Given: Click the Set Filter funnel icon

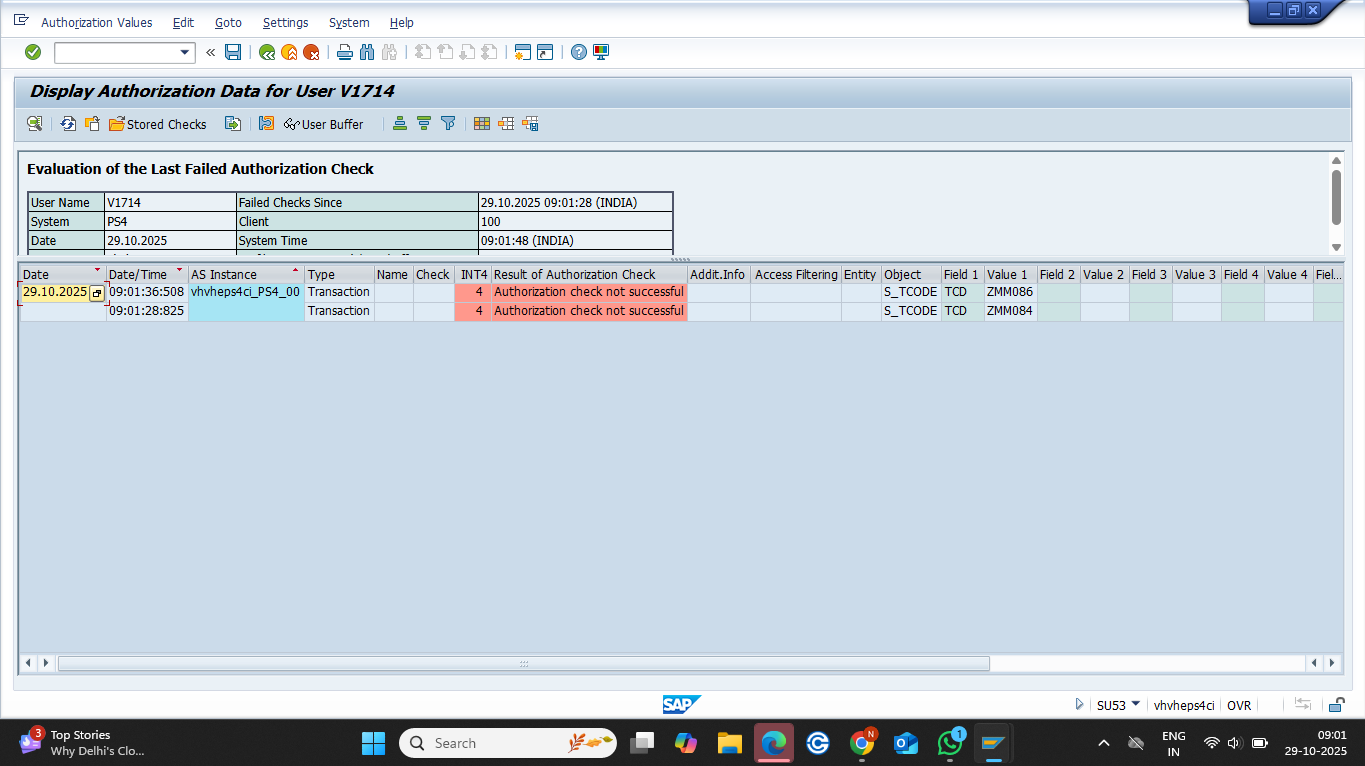Looking at the screenshot, I should (x=448, y=124).
